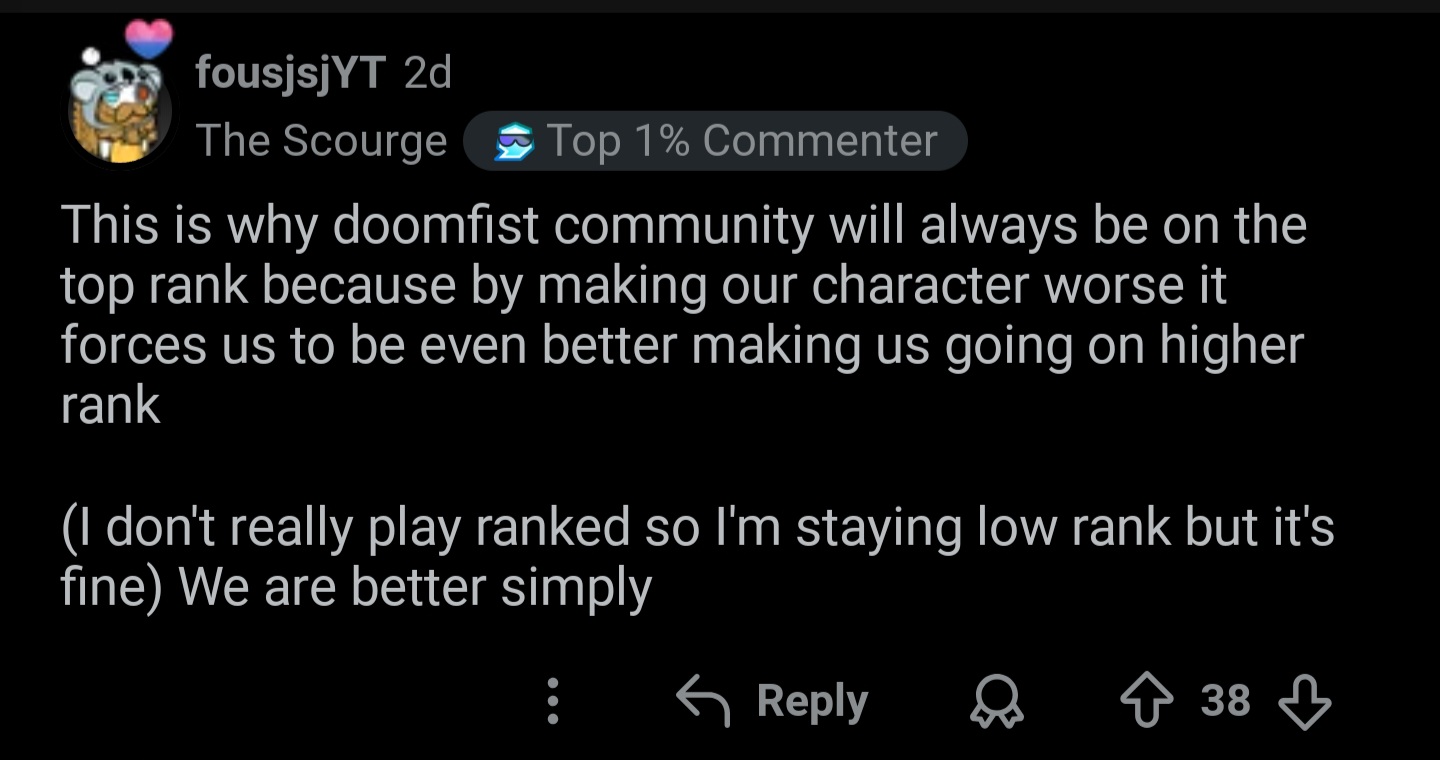Click the Reply text label
The image size is (1440, 760).
pos(812,702)
